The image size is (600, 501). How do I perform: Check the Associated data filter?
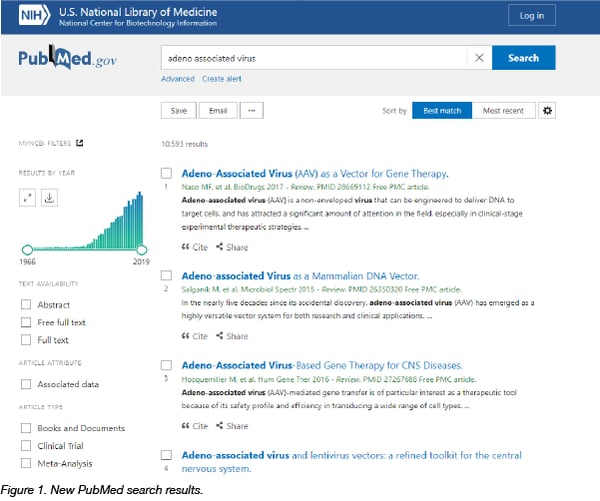point(26,384)
